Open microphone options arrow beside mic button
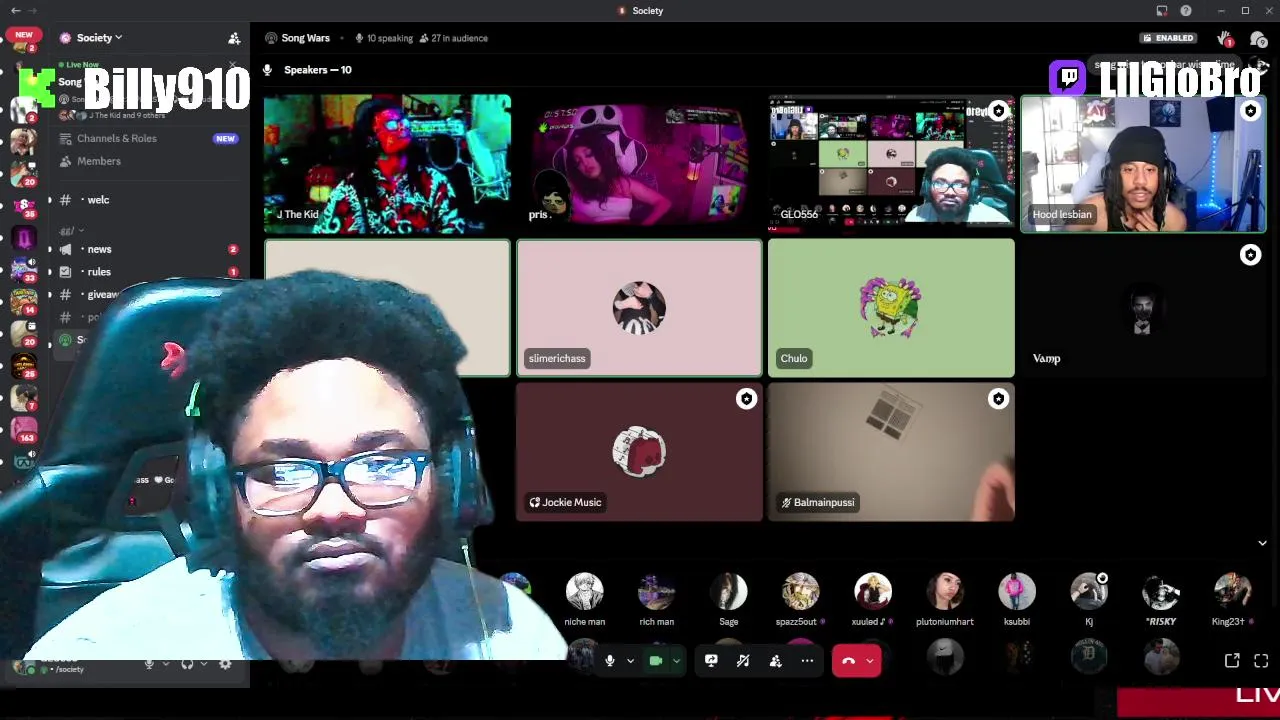The image size is (1280, 720). pos(630,661)
